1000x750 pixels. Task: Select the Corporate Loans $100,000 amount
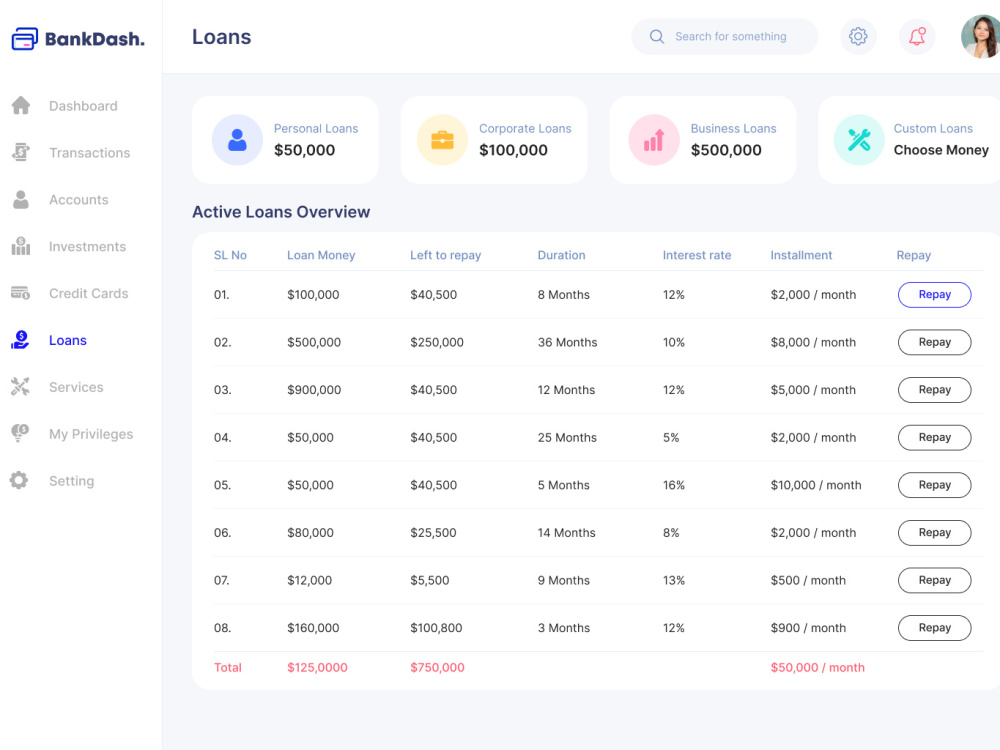[513, 150]
